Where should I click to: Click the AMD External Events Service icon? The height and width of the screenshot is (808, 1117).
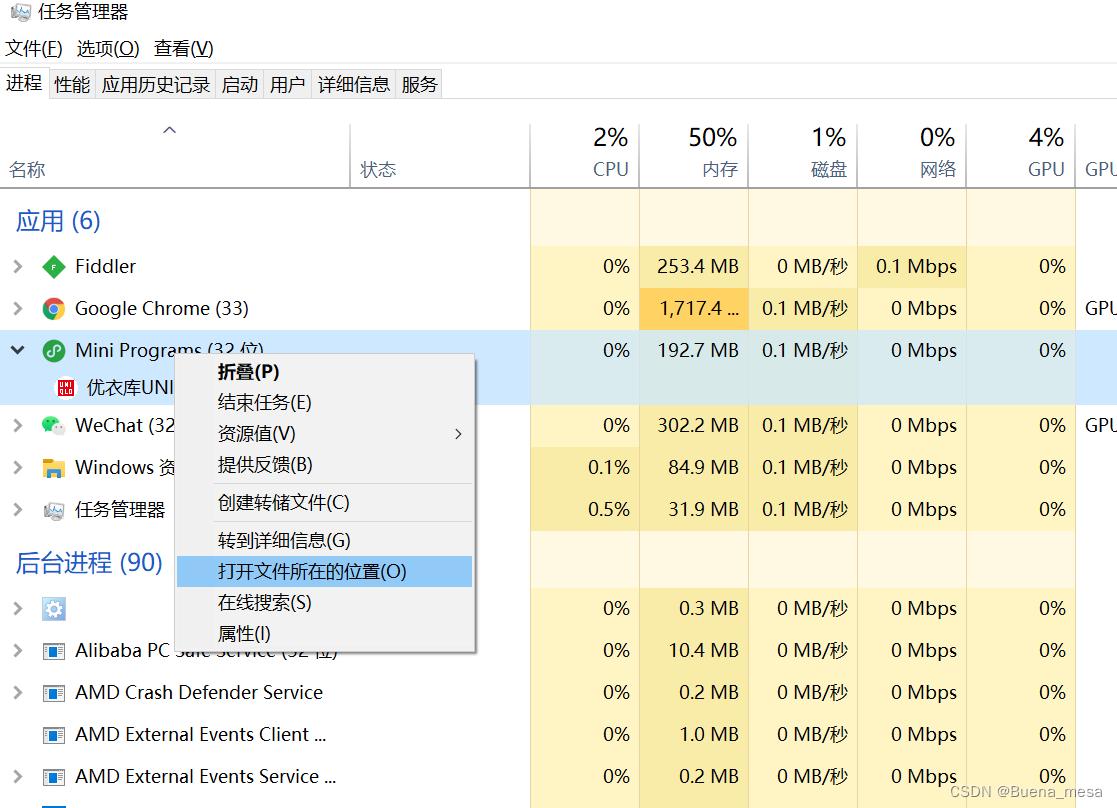click(53, 777)
